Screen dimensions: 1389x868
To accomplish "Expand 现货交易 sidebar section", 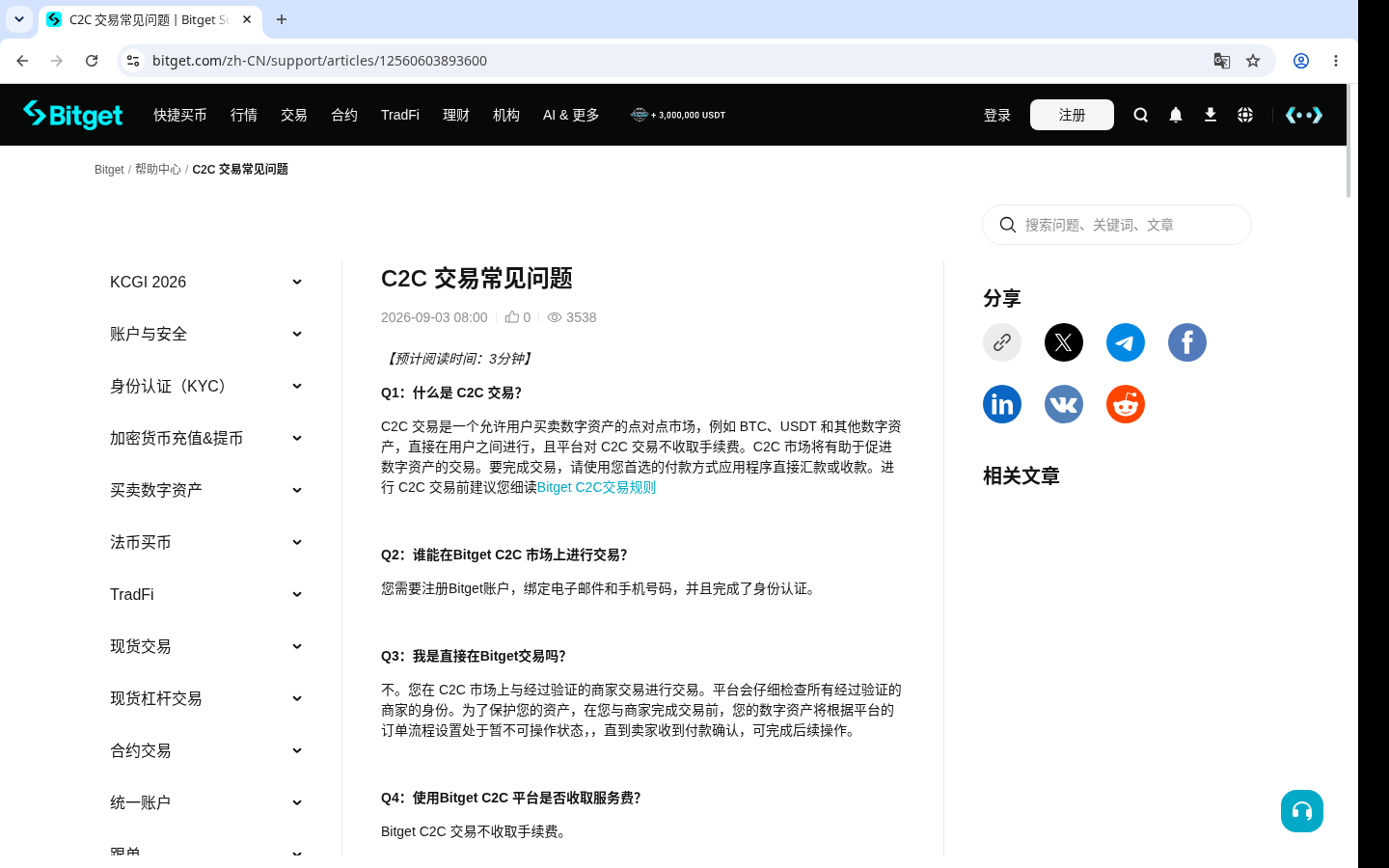I will point(206,646).
